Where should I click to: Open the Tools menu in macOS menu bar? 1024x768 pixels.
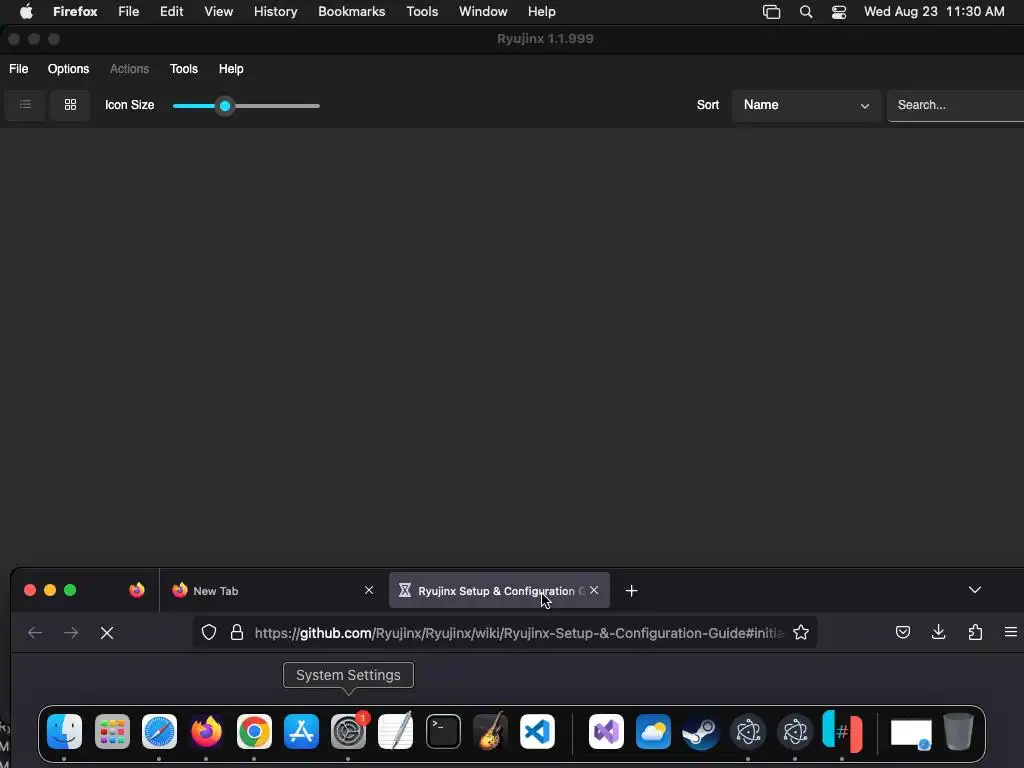pos(422,12)
